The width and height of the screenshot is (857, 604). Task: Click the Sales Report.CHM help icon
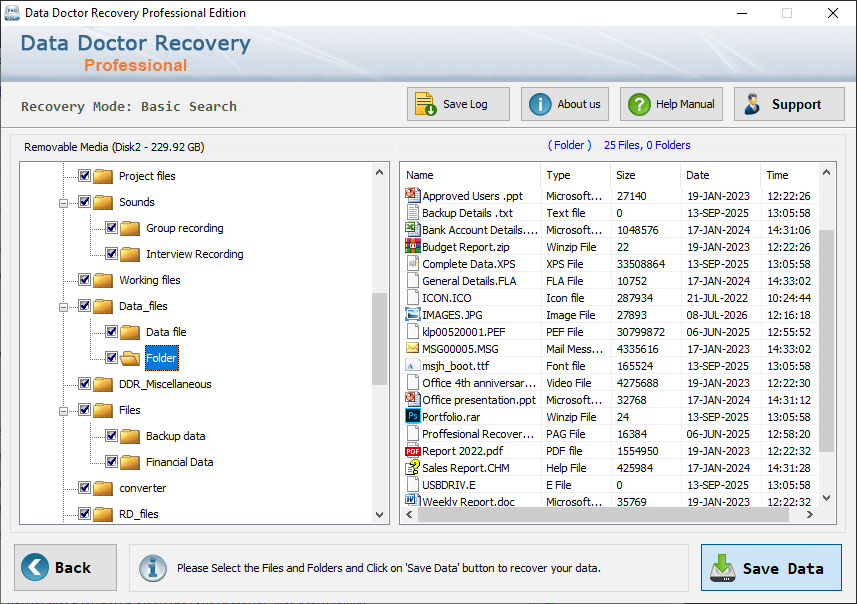pyautogui.click(x=413, y=467)
